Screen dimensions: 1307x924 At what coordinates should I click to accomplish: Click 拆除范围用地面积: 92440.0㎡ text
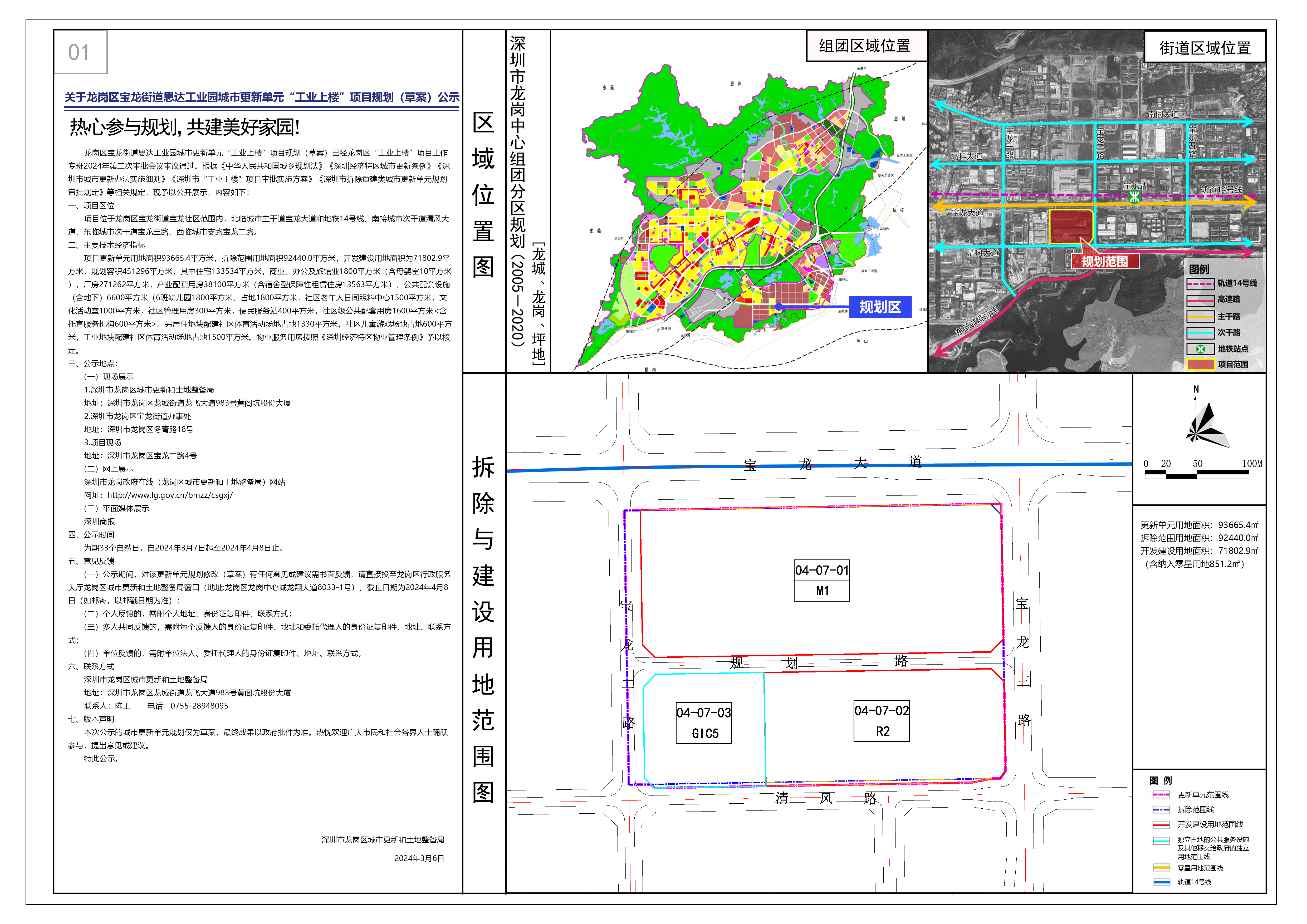pyautogui.click(x=1200, y=538)
